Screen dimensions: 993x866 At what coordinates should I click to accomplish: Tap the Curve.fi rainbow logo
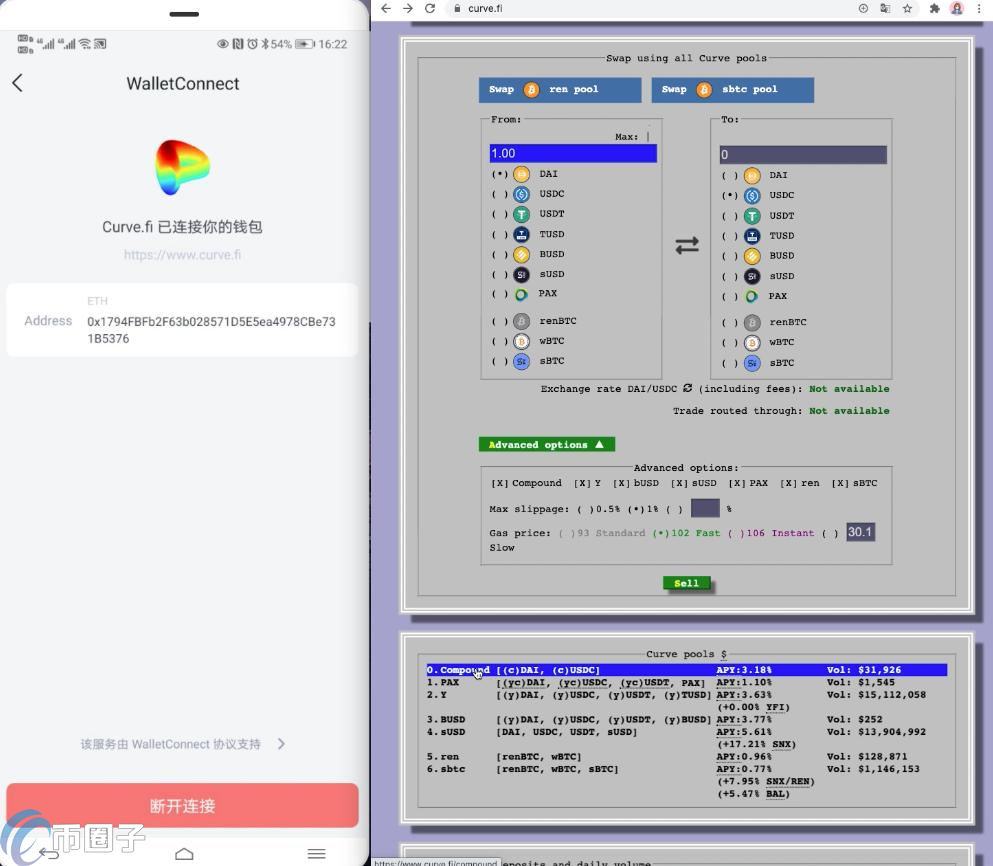182,167
